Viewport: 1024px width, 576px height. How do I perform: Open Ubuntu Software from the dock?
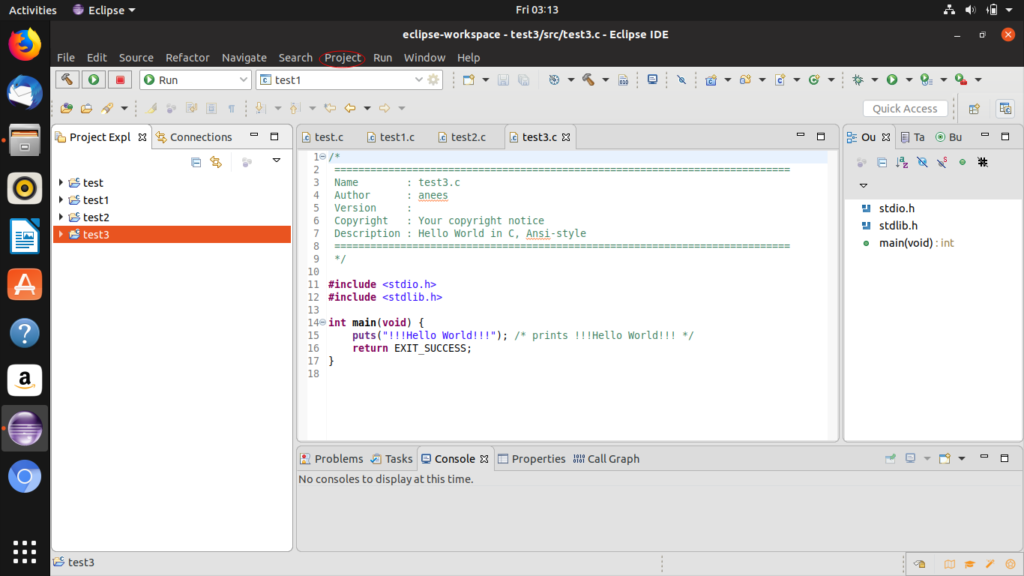[x=25, y=285]
